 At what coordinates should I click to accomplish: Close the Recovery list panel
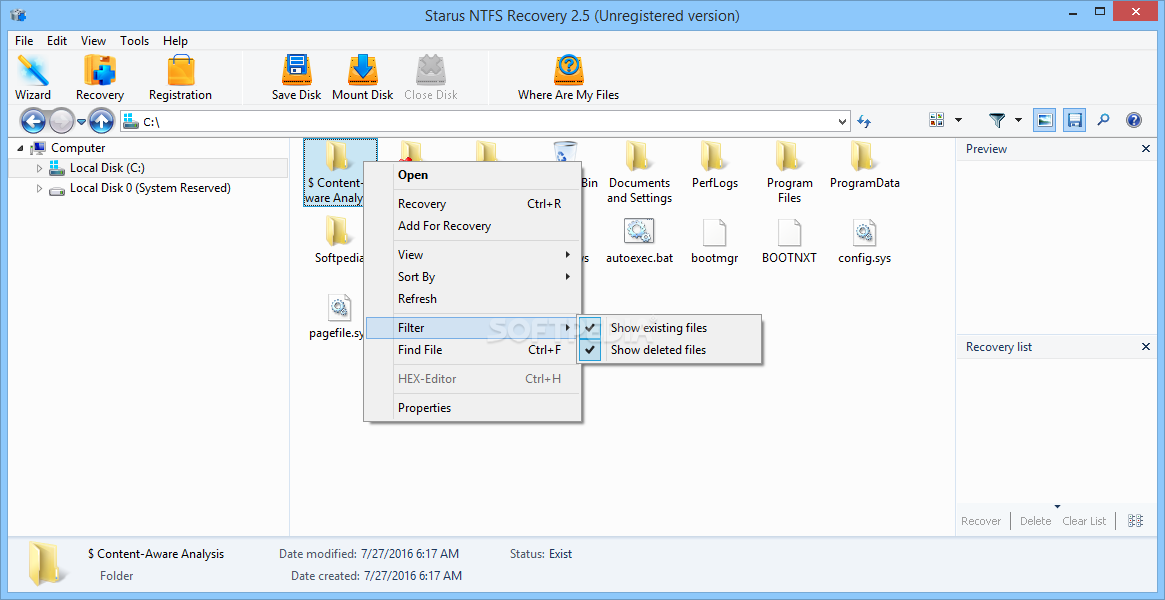point(1146,347)
